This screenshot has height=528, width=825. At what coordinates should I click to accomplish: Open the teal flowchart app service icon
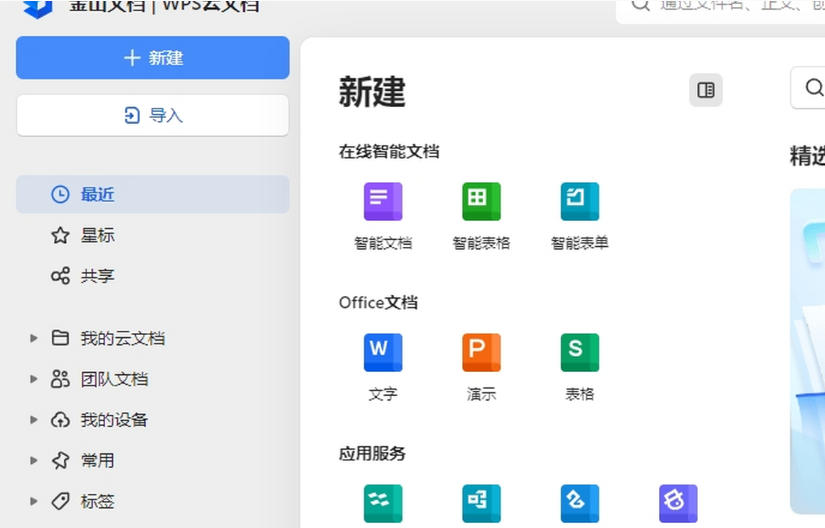[481, 503]
